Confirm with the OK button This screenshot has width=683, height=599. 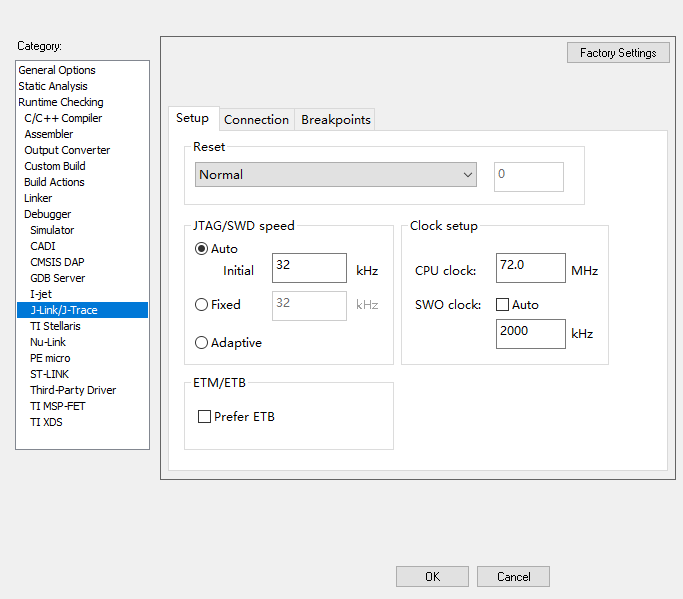coord(432,577)
